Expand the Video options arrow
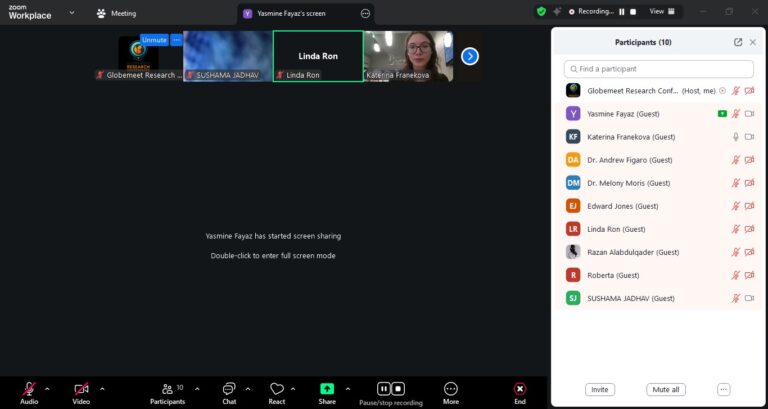768x409 pixels. pos(101,388)
